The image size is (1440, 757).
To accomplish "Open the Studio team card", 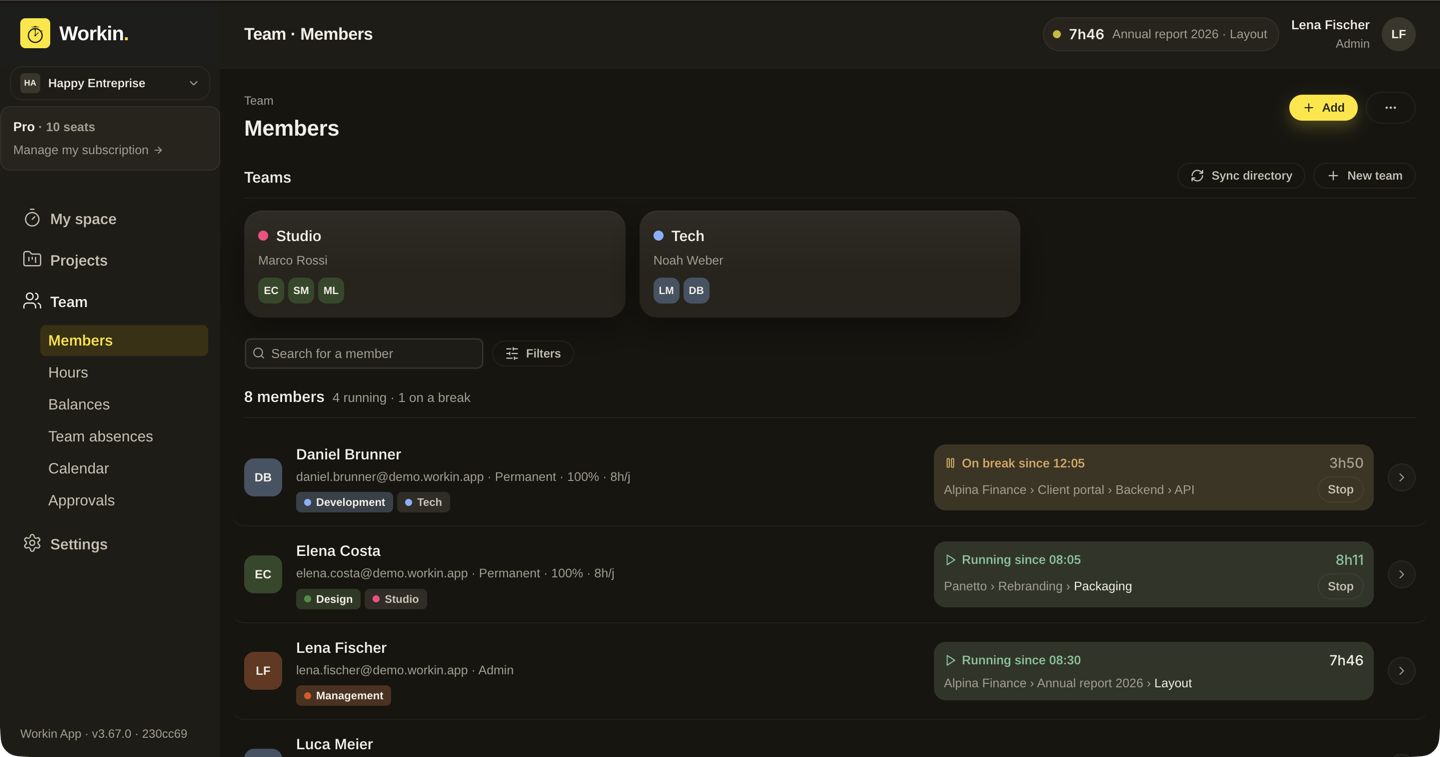I will click(435, 264).
